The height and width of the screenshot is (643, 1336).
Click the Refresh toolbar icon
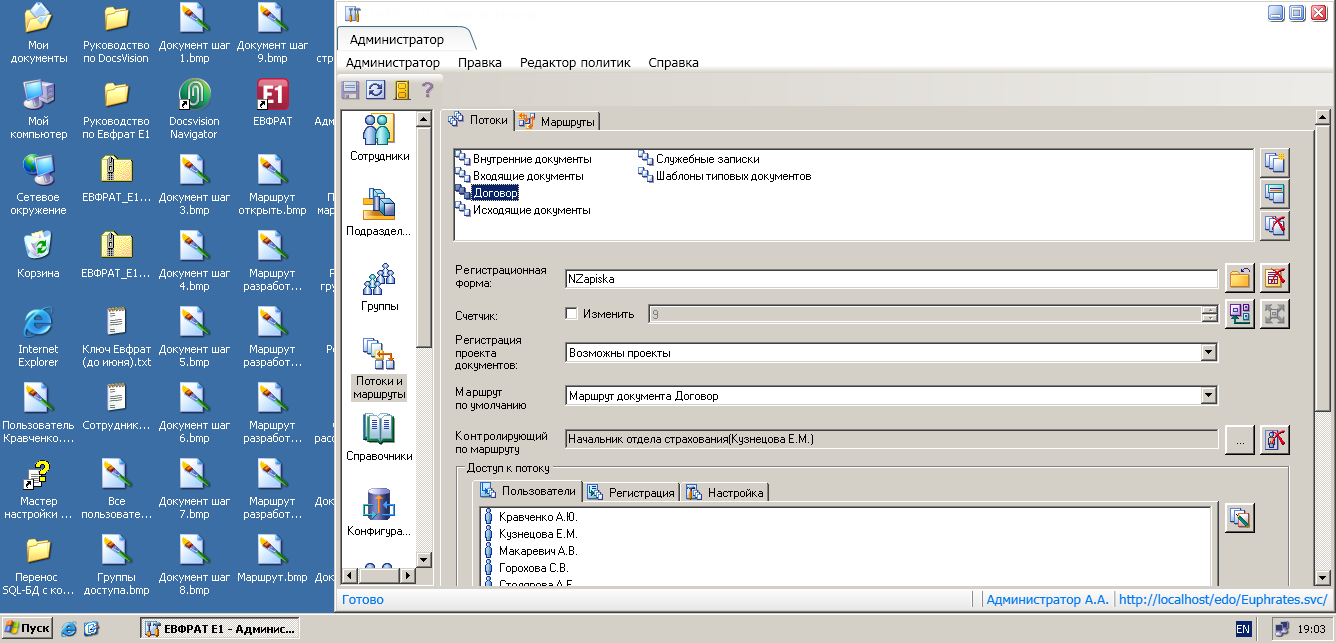pyautogui.click(x=375, y=90)
